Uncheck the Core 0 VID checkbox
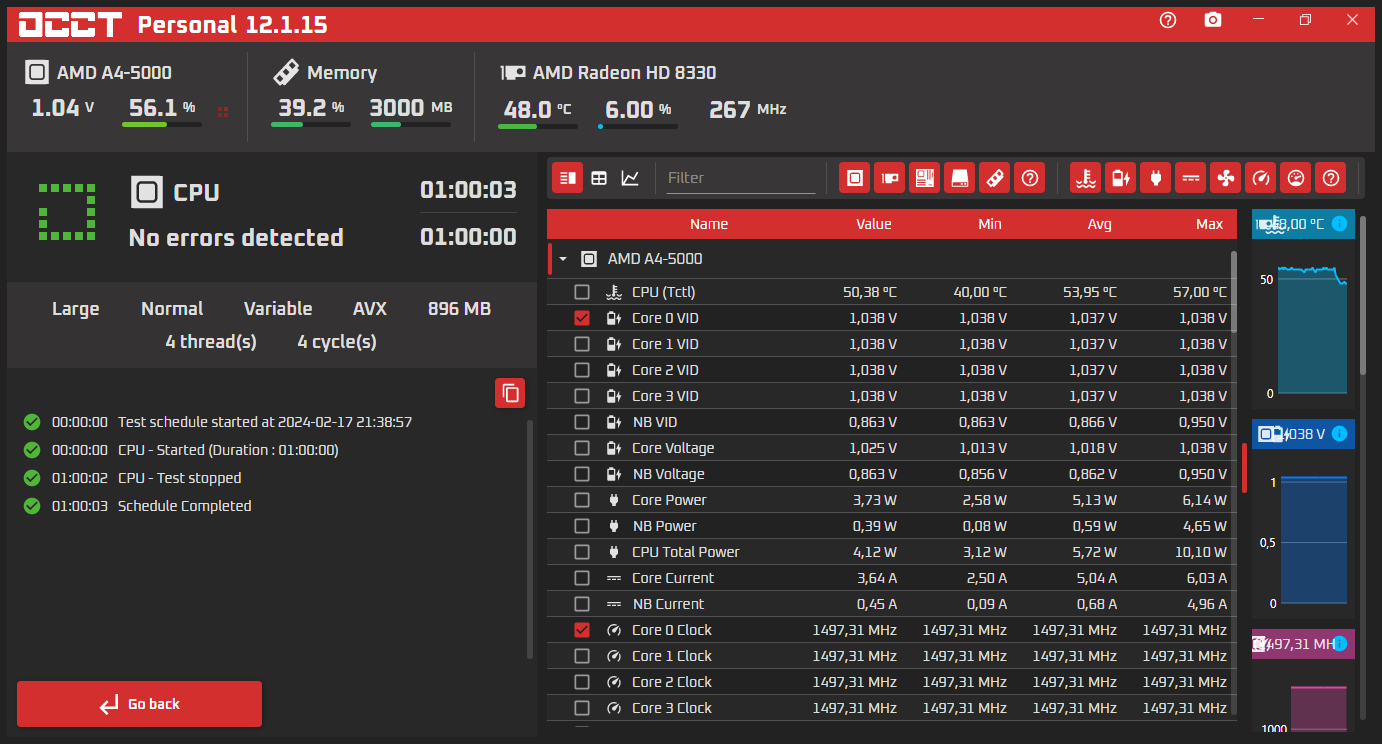The width and height of the screenshot is (1382, 744). click(x=582, y=318)
